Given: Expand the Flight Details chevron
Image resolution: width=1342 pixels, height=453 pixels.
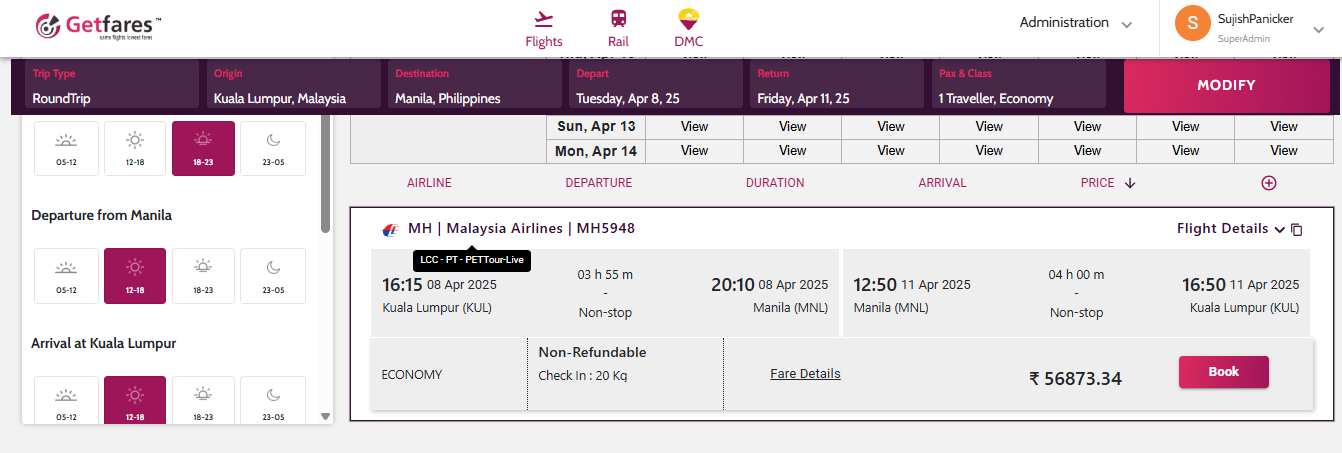Looking at the screenshot, I should point(1279,229).
